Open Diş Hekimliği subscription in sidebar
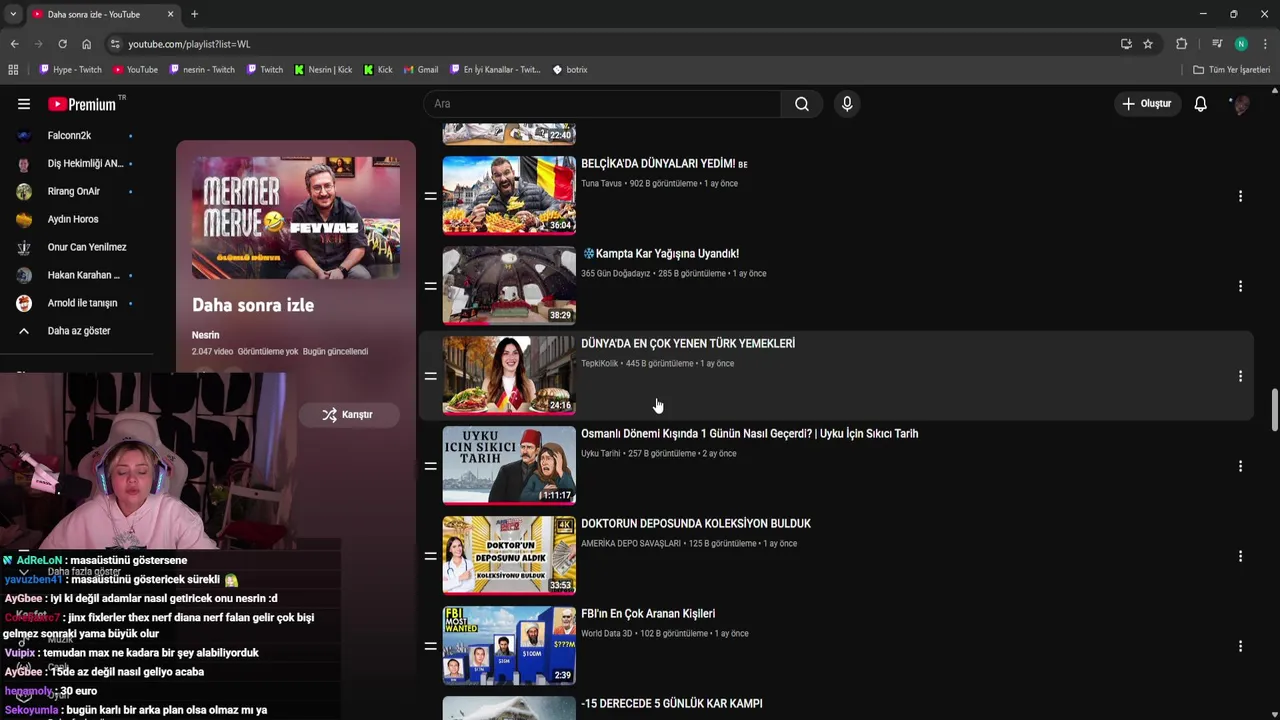 75,163
